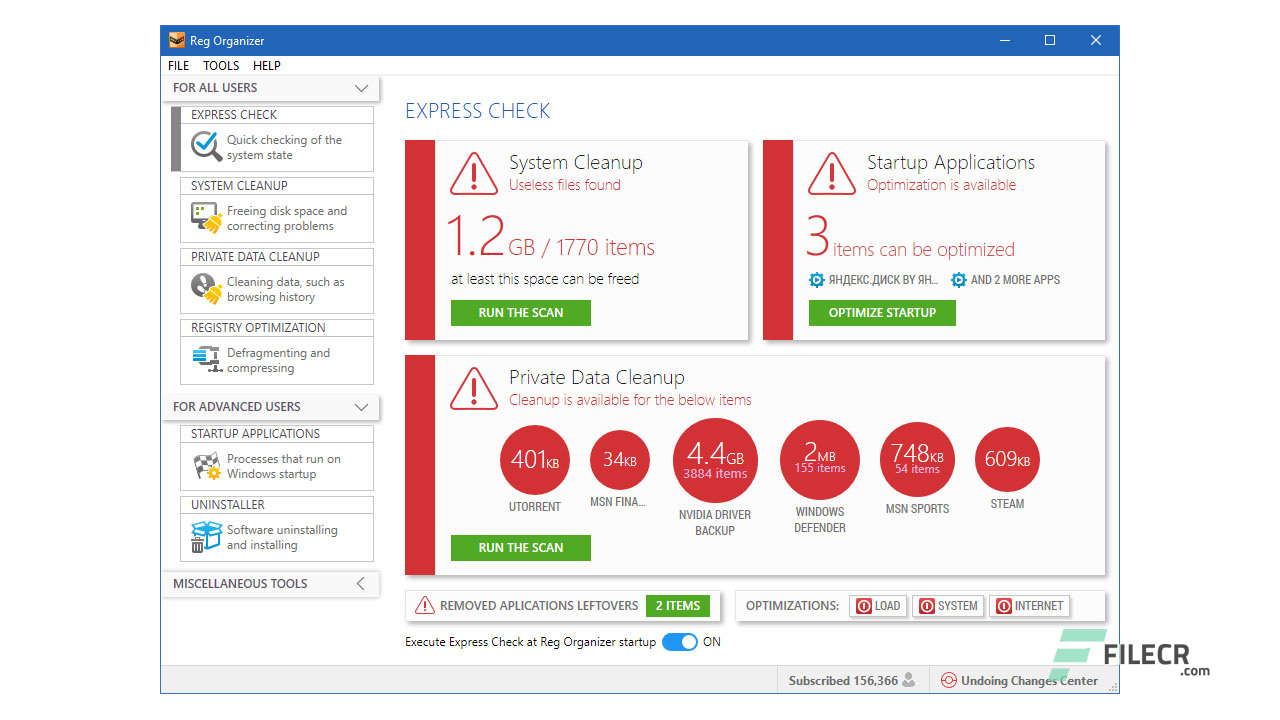Viewport: 1280px width, 720px height.
Task: Click the Private Data Cleanup warning triangle
Action: (474, 389)
